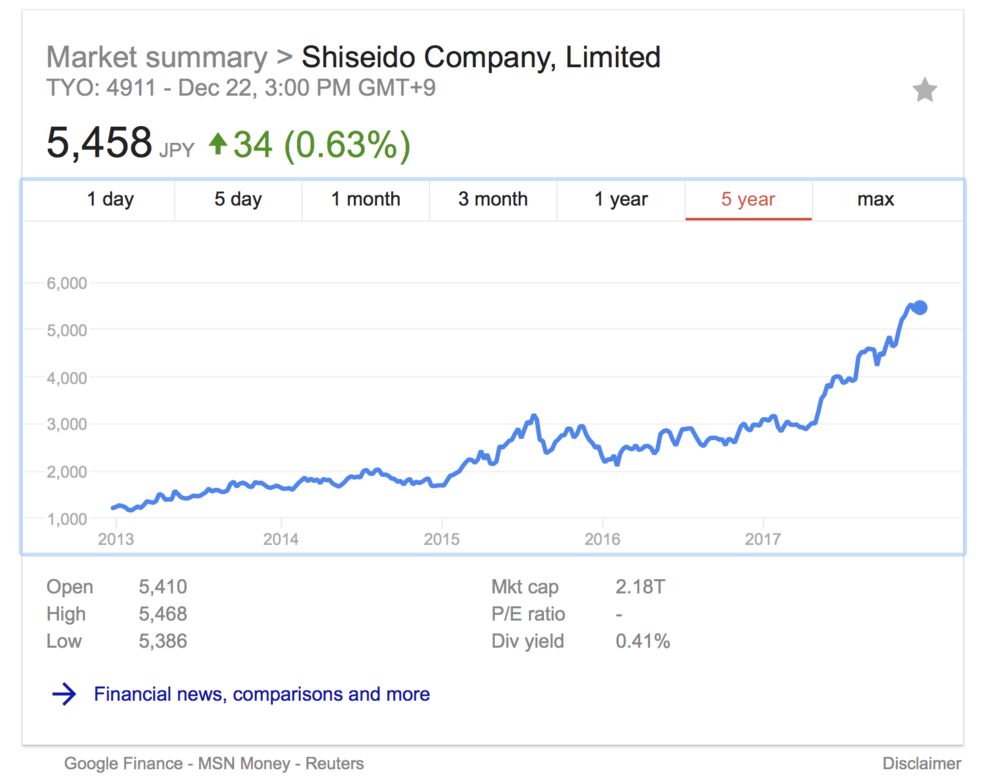1000x777 pixels.
Task: Show the 1 month chart range
Action: 366,200
